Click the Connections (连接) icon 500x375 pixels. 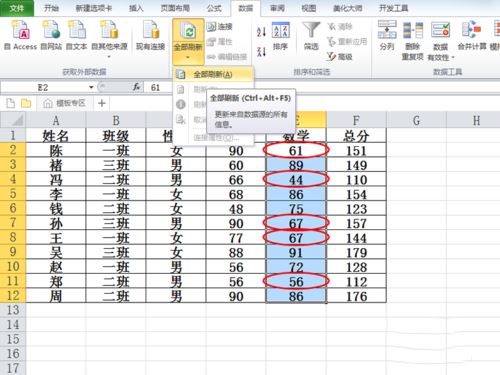(219, 26)
